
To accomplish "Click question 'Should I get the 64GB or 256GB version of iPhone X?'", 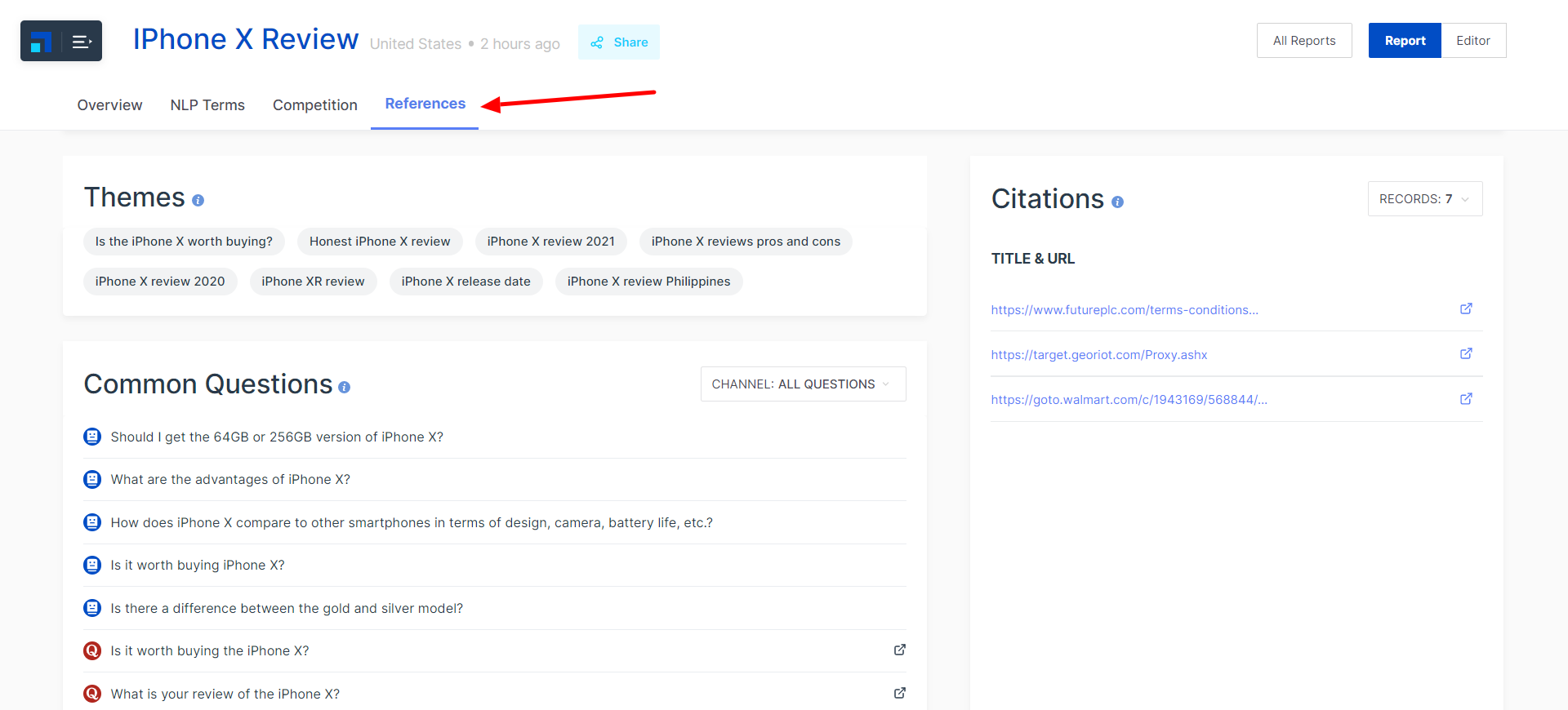I will tap(277, 437).
